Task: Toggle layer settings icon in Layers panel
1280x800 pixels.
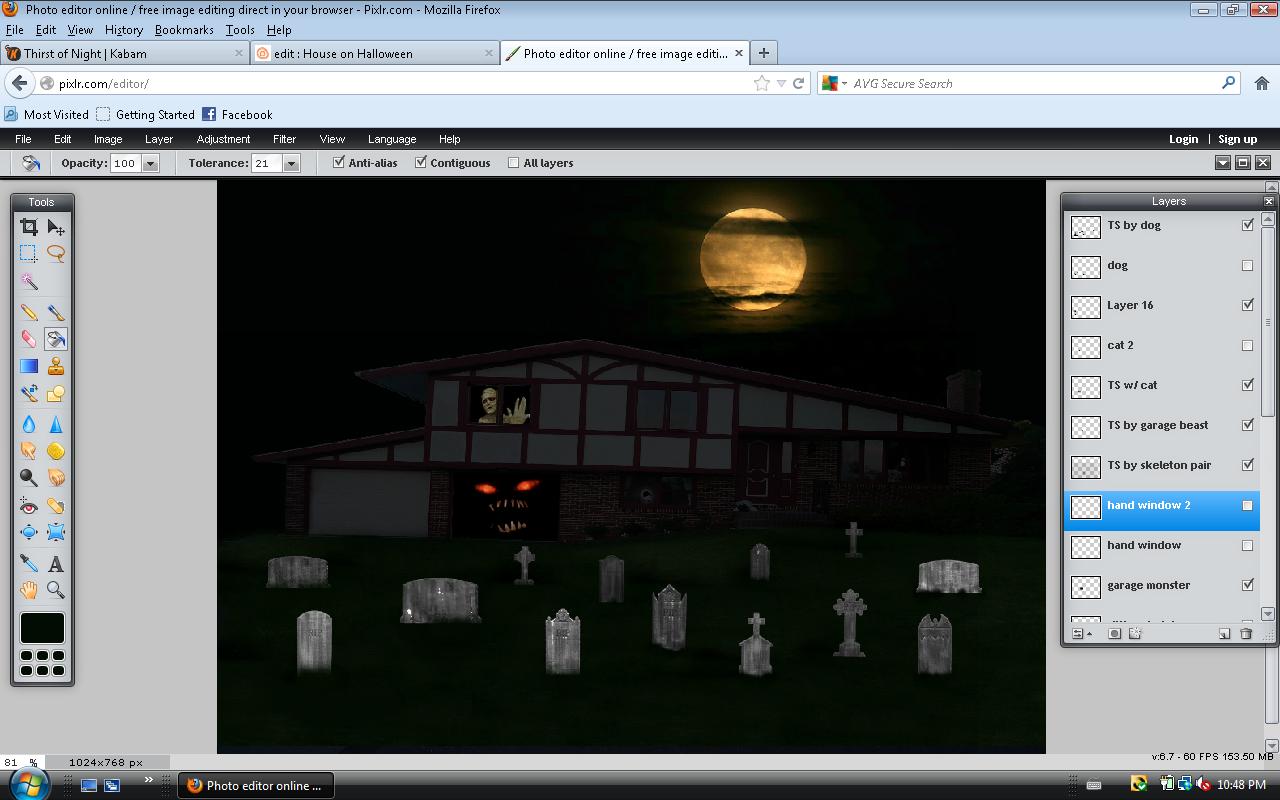Action: tap(1082, 633)
